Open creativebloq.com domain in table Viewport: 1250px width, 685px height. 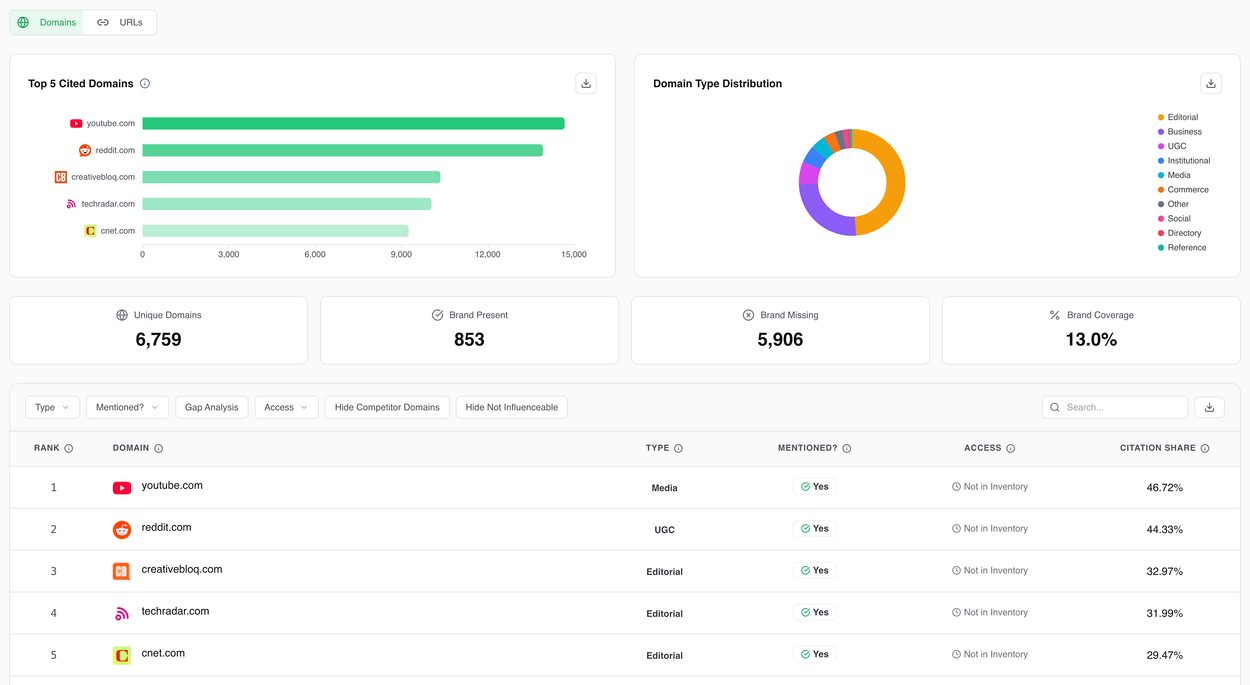pos(182,570)
